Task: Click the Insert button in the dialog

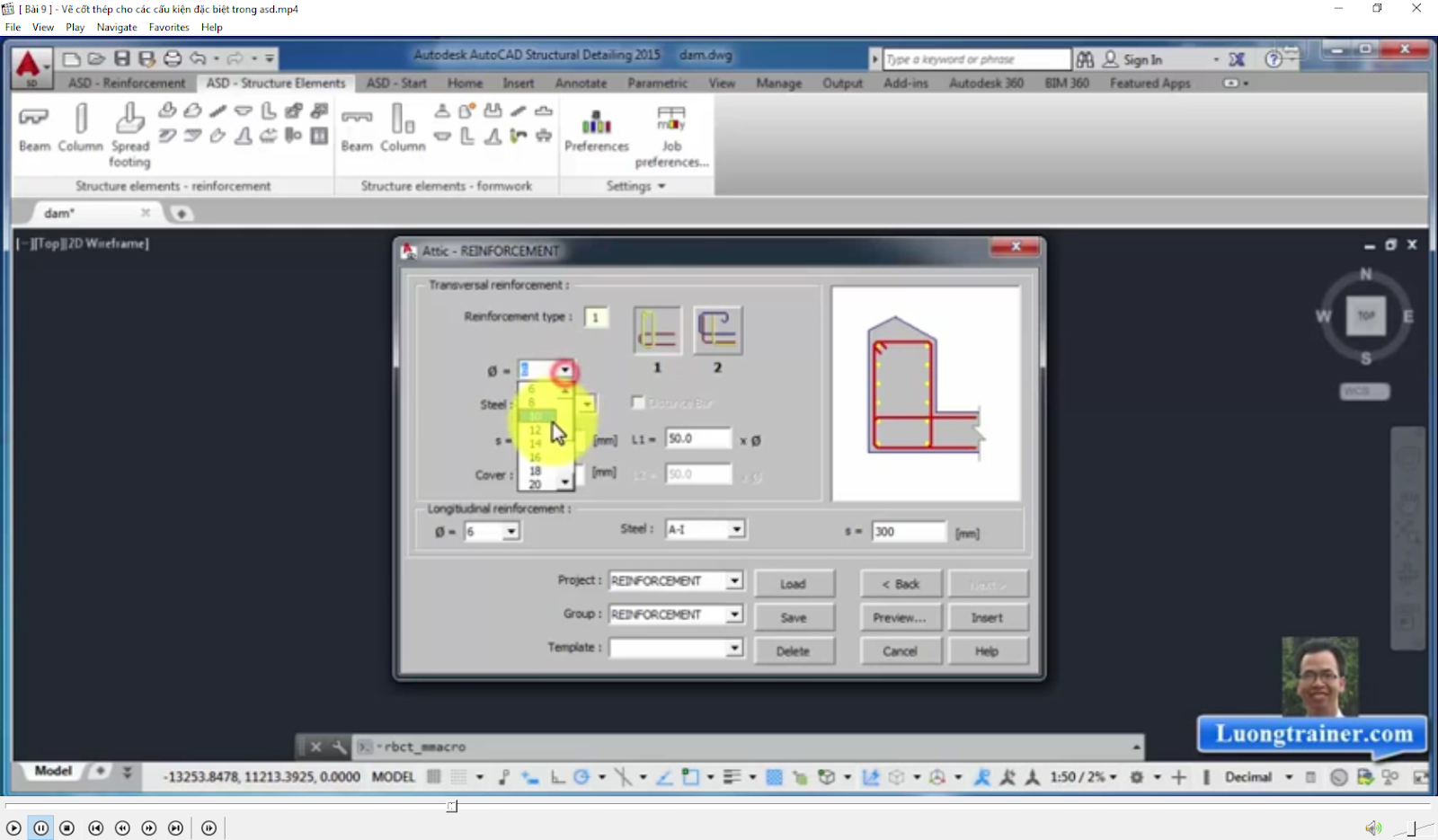Action: (x=988, y=617)
